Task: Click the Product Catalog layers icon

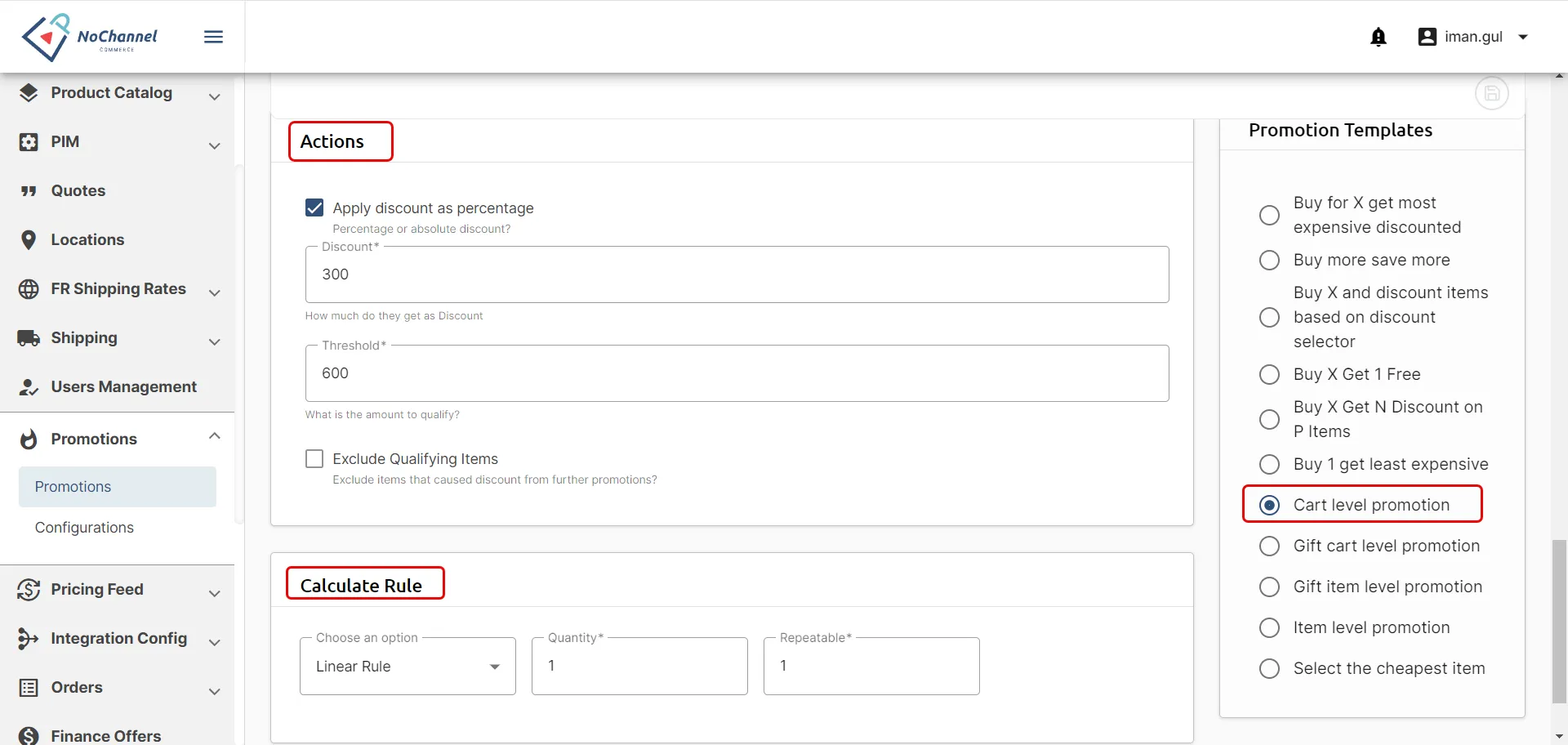Action: pos(29,92)
